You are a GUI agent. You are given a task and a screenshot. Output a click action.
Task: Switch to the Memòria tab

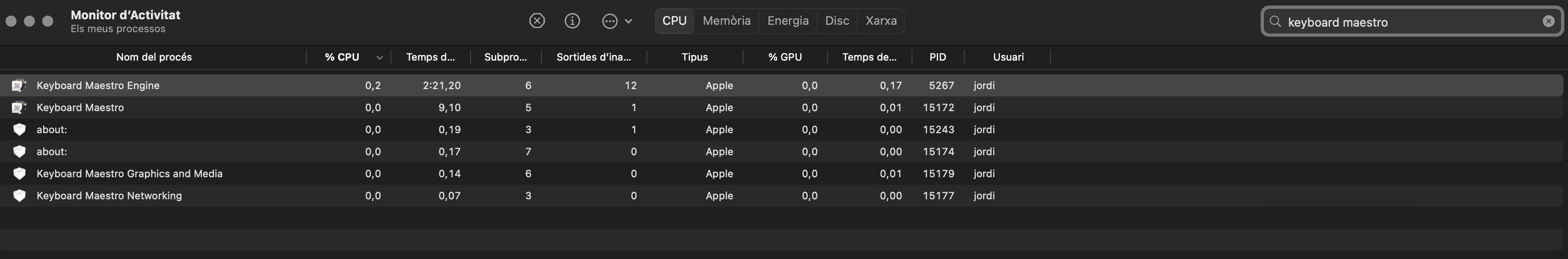coord(727,21)
